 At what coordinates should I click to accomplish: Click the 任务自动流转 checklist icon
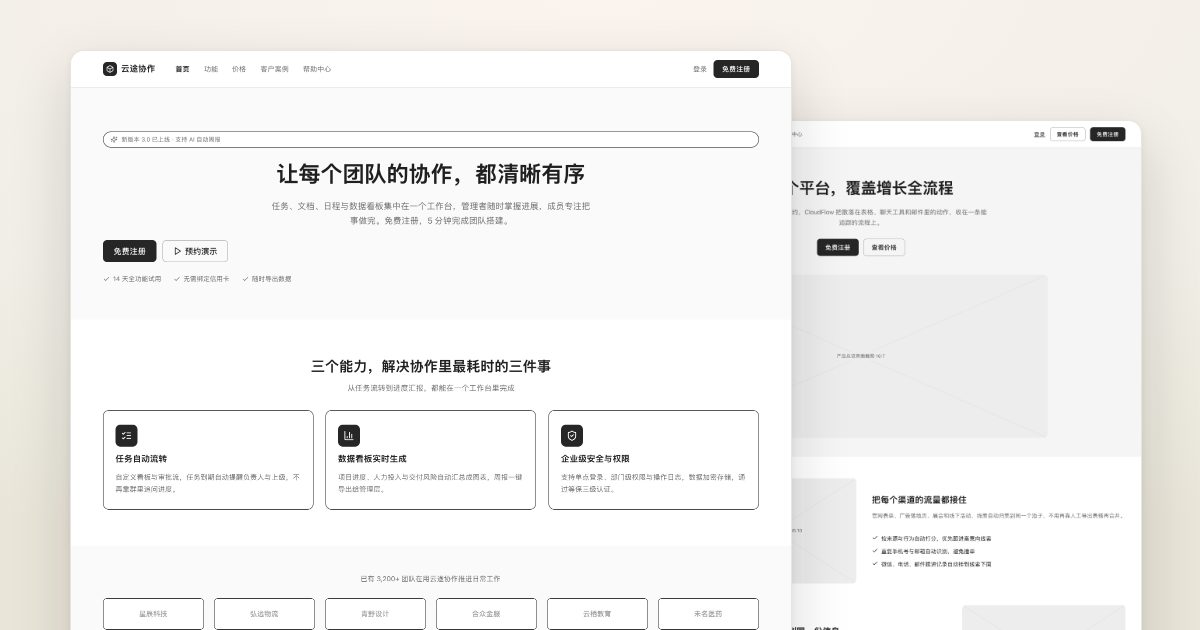(126, 436)
